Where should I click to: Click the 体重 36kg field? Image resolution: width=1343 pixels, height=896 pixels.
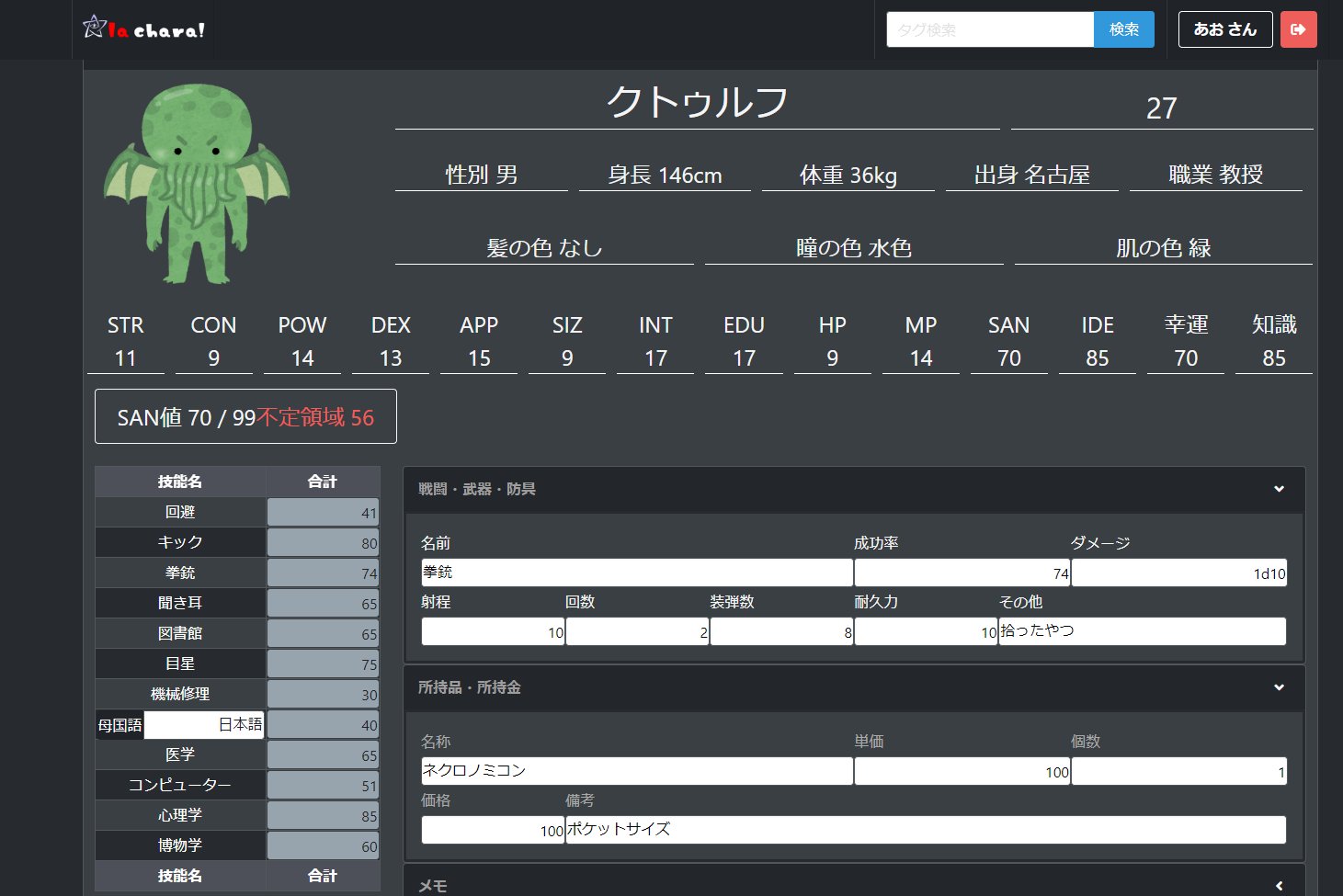[848, 175]
